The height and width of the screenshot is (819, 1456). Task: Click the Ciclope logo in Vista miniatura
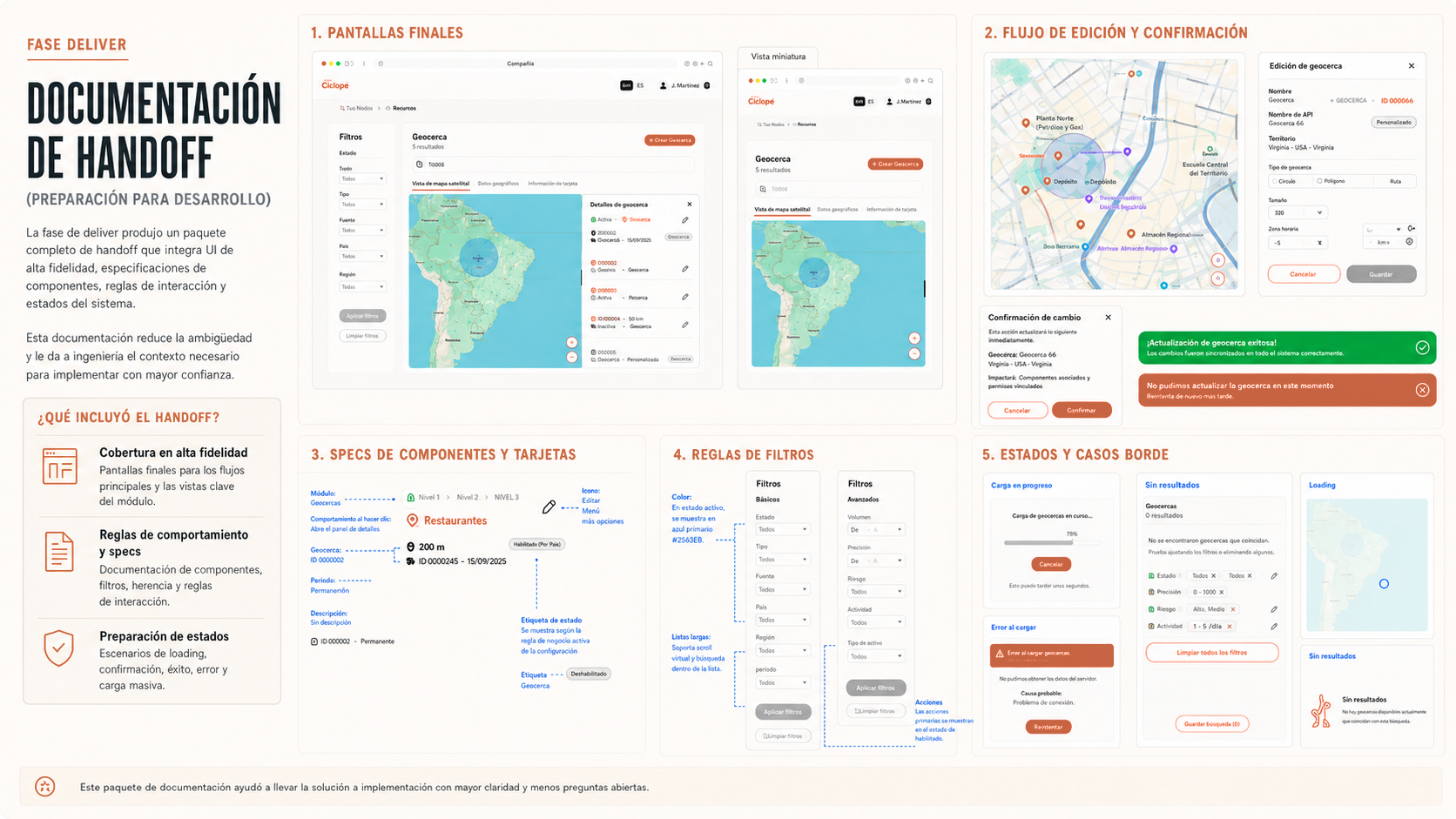(761, 101)
